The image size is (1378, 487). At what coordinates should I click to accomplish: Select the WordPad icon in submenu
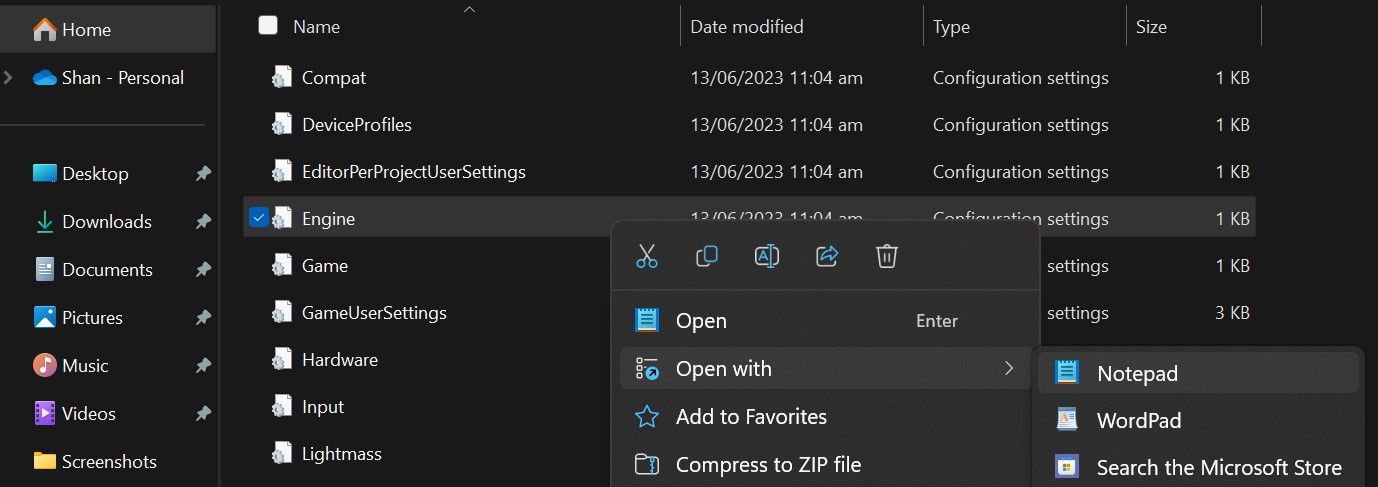1067,420
